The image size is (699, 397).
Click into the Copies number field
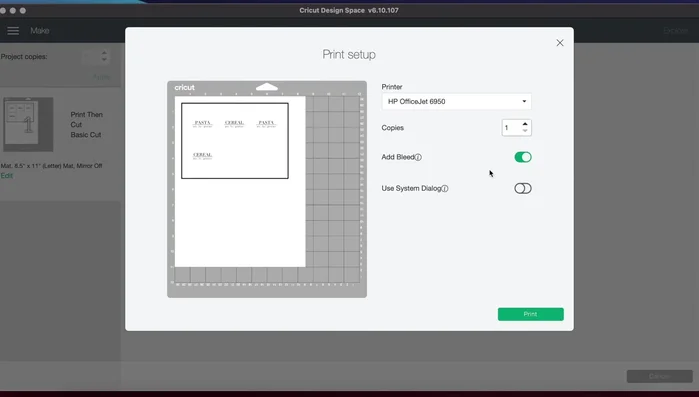(x=511, y=128)
